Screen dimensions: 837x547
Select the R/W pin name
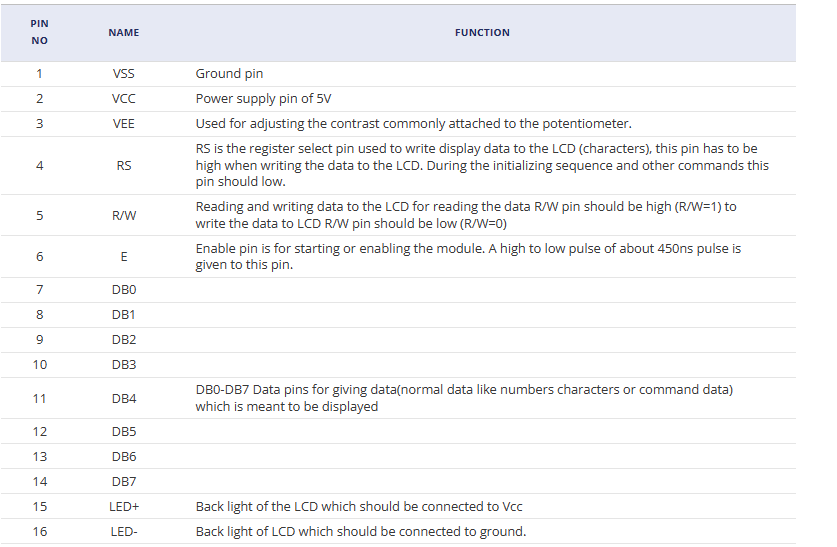[124, 215]
